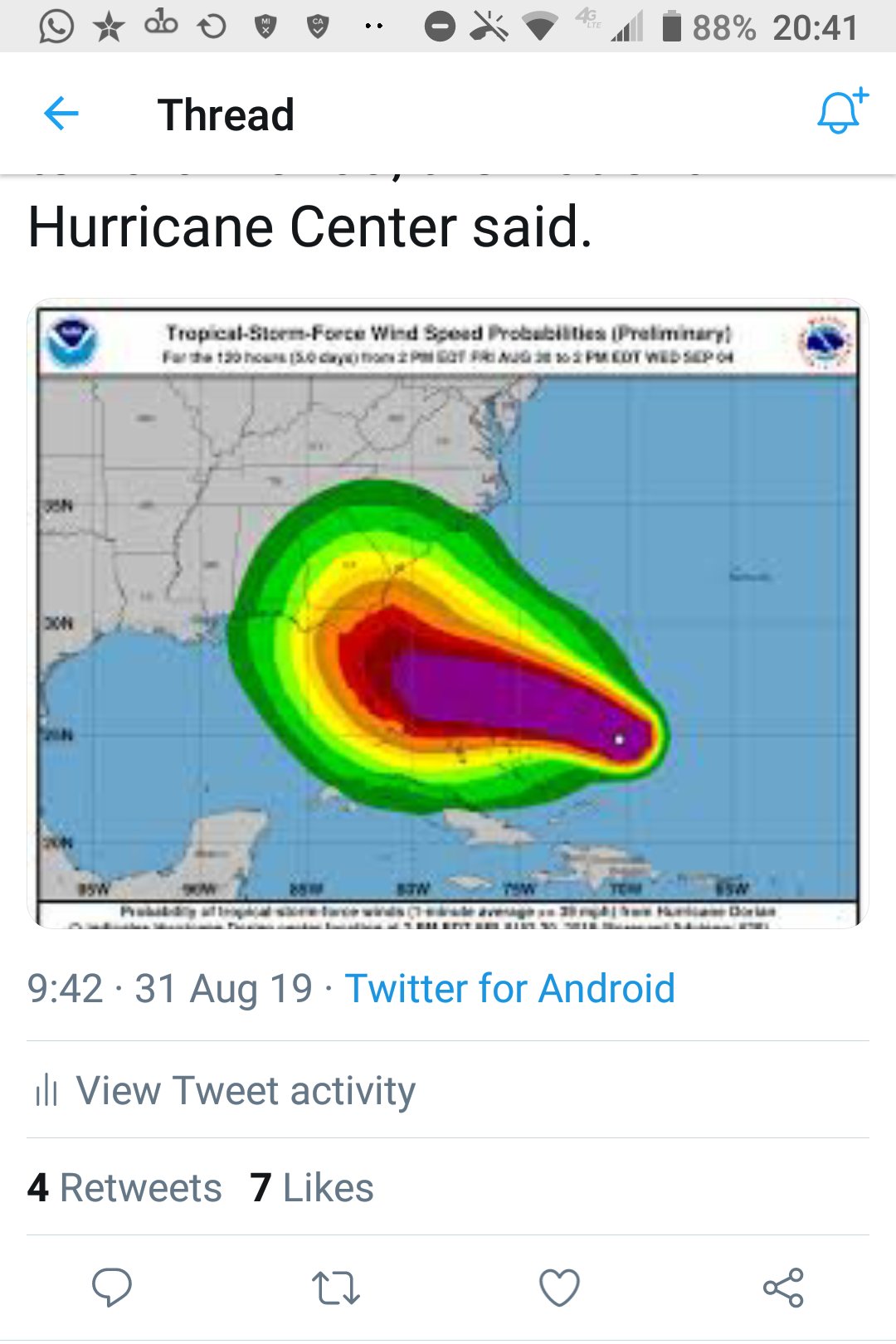The image size is (896, 1344).
Task: View the 4 Retweets list
Action: click(124, 1187)
